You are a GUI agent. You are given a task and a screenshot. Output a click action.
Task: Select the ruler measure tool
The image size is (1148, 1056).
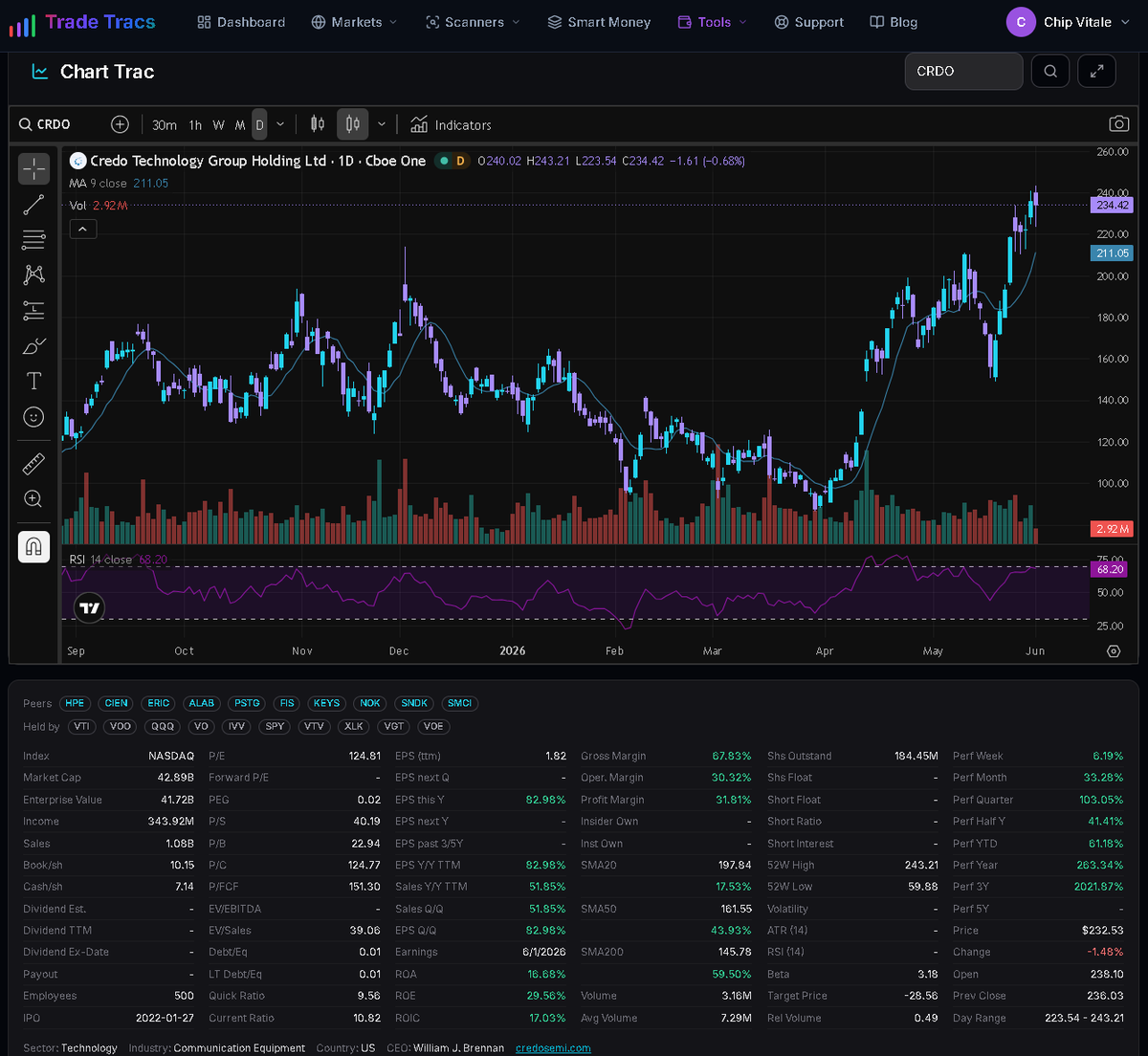[33, 464]
